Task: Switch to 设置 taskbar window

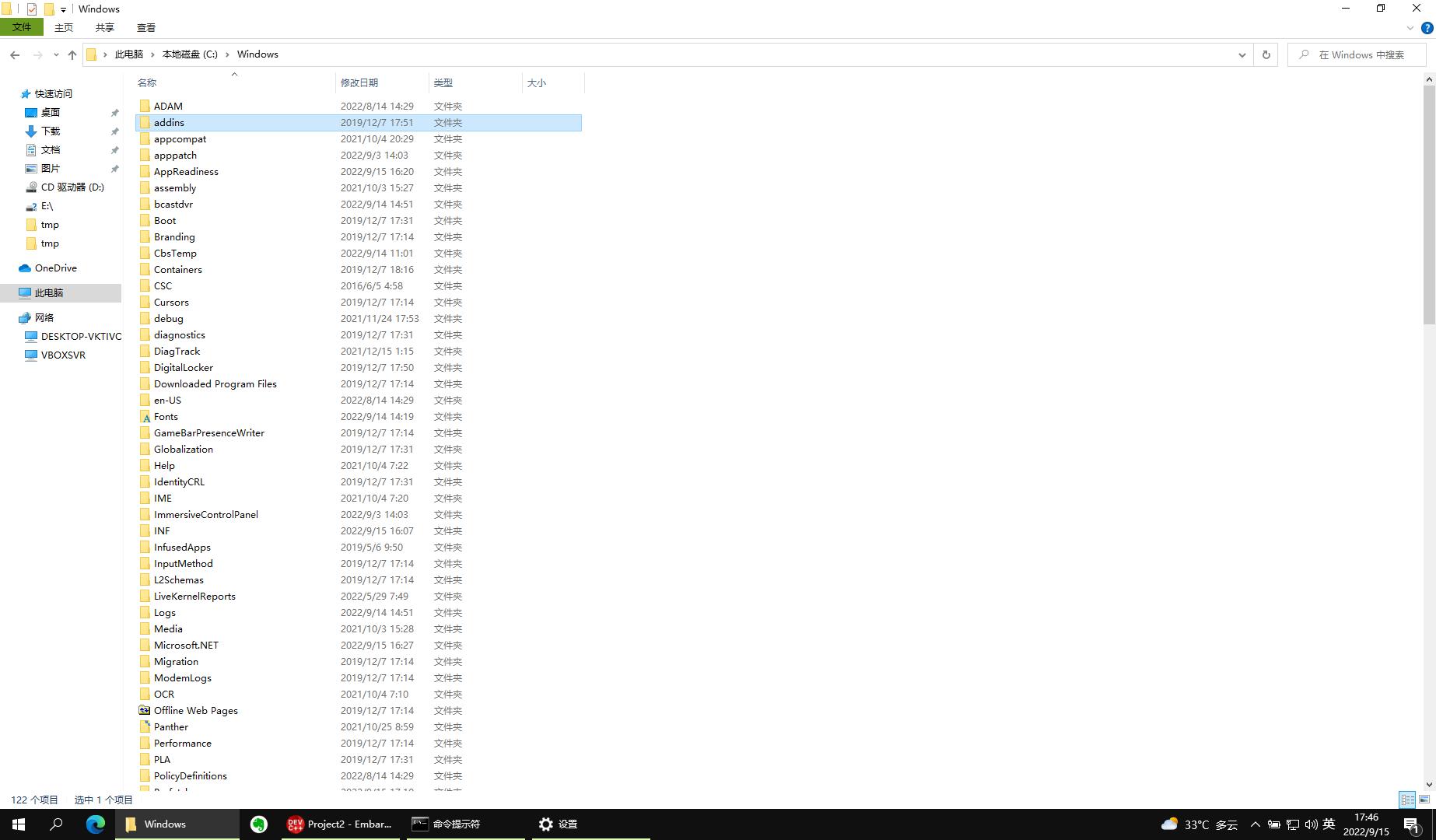Action: (x=591, y=824)
